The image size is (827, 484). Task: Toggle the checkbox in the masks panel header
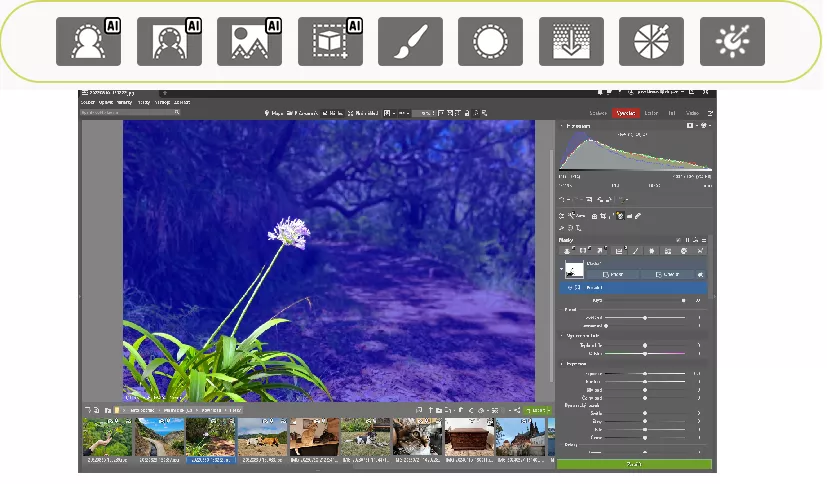(679, 240)
